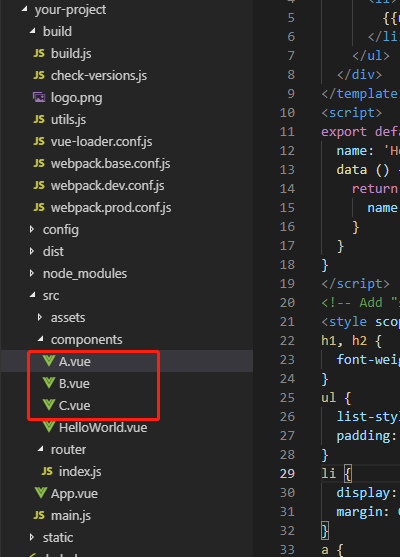Viewport: 400px width, 557px height.
Task: Select A.vue in components
Action: pyautogui.click(x=75, y=362)
